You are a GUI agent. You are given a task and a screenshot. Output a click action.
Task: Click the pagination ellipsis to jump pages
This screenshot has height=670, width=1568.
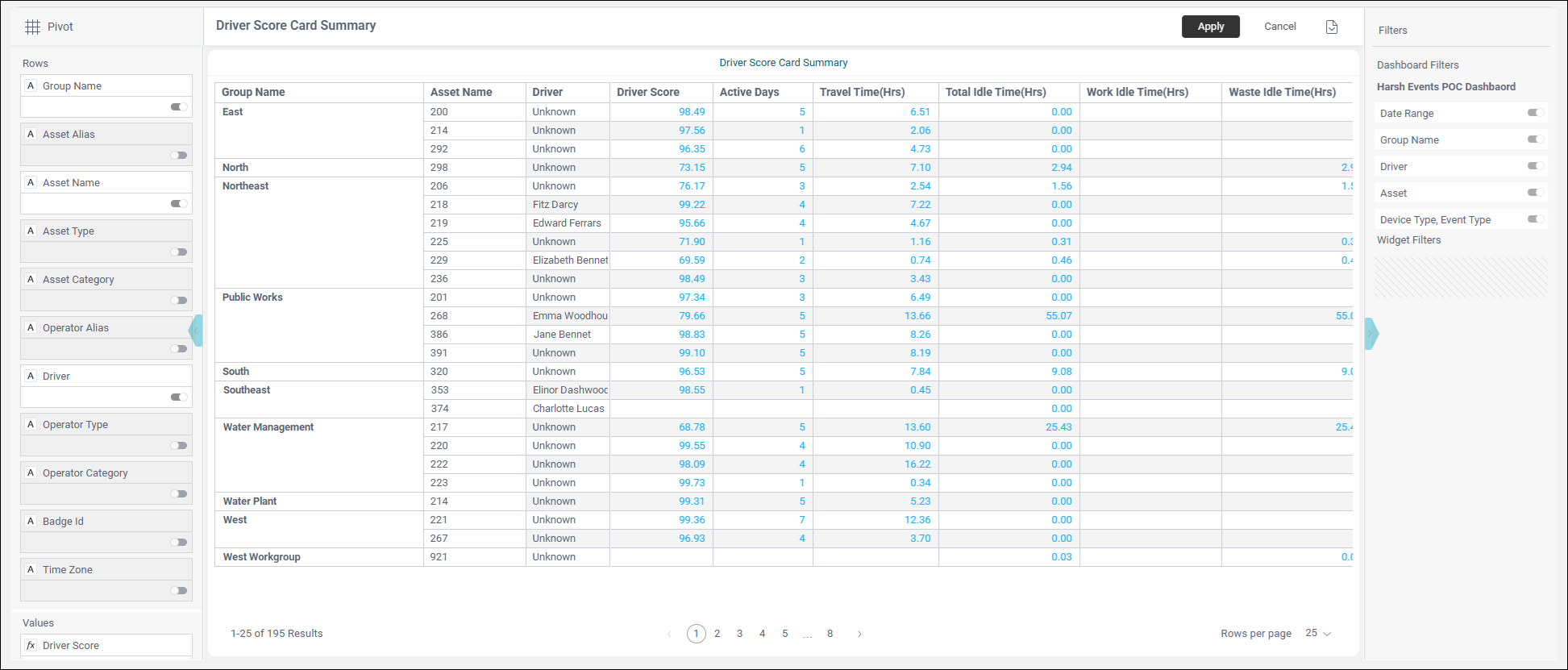[x=808, y=635]
